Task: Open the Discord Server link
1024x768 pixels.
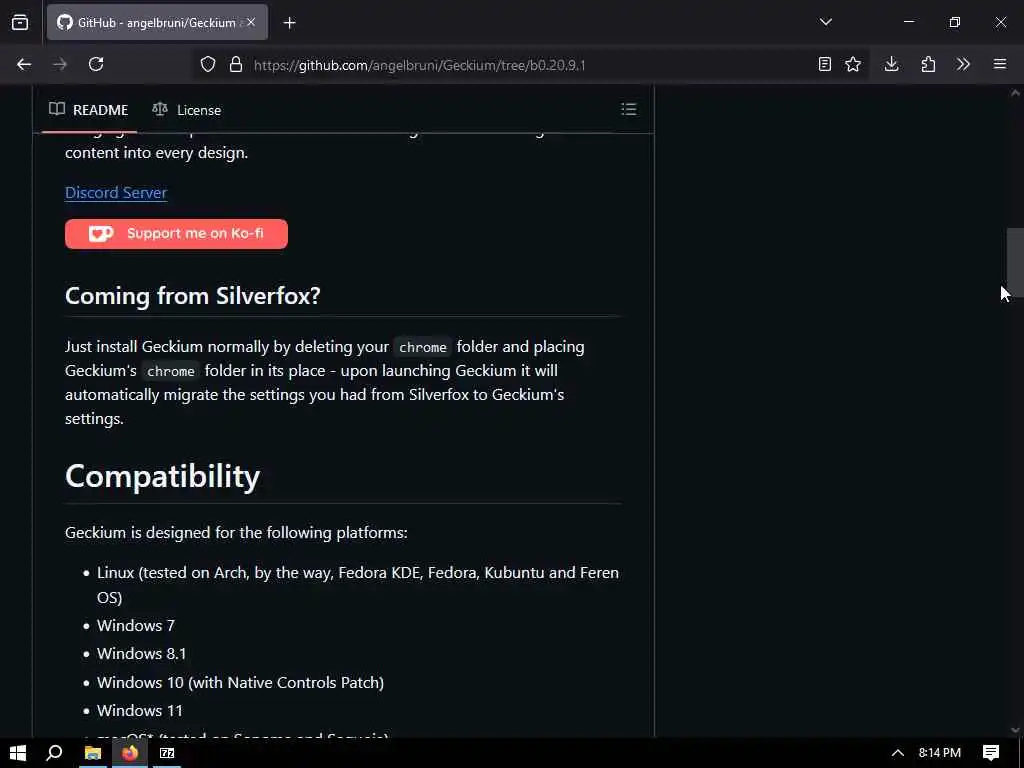Action: click(x=116, y=193)
